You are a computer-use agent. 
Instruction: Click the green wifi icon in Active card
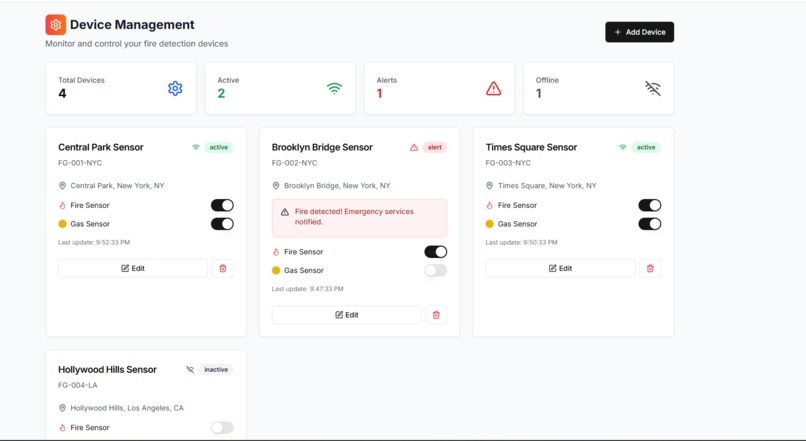tap(335, 88)
